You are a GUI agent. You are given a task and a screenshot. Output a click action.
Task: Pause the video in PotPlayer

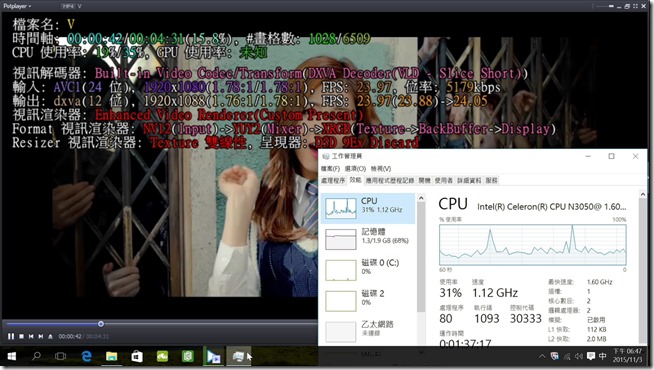pyautogui.click(x=11, y=336)
